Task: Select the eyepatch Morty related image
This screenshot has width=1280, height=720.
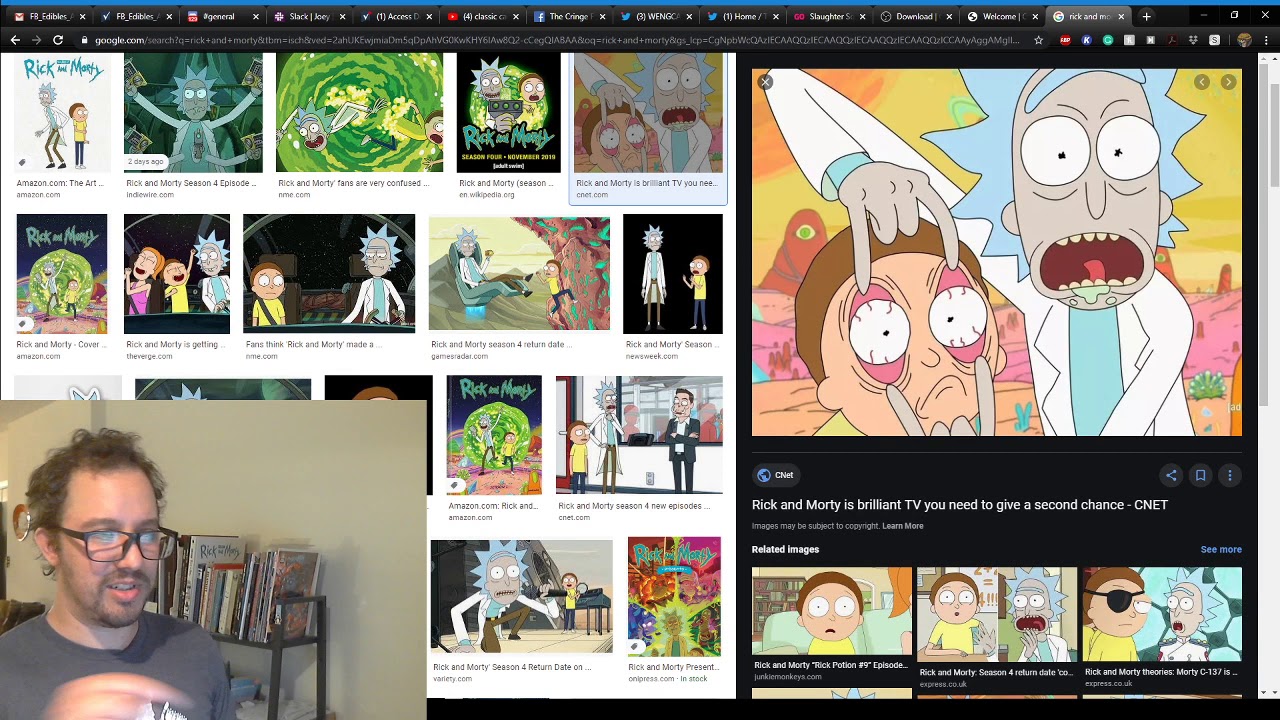Action: coord(1161,614)
